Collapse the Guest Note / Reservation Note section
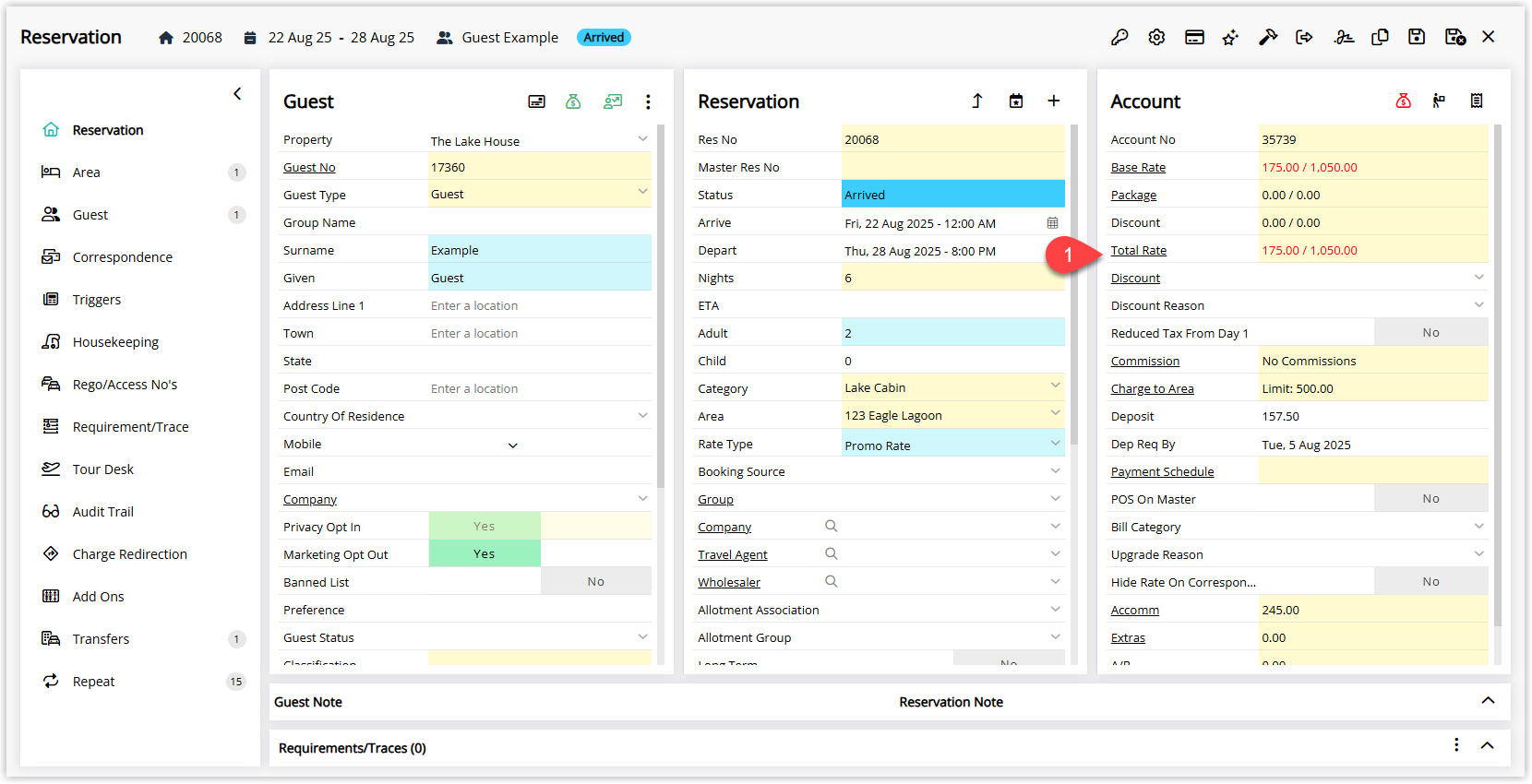1532x784 pixels. (x=1488, y=701)
